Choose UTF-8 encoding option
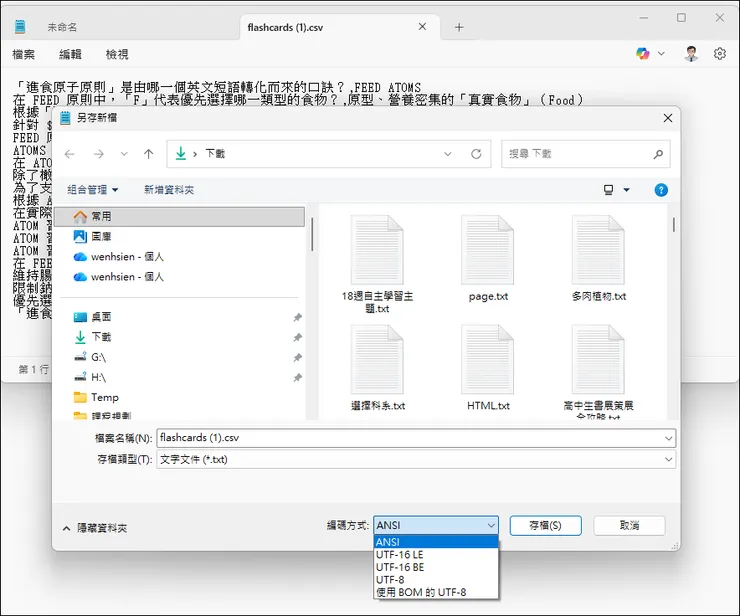This screenshot has width=740, height=616. 436,579
